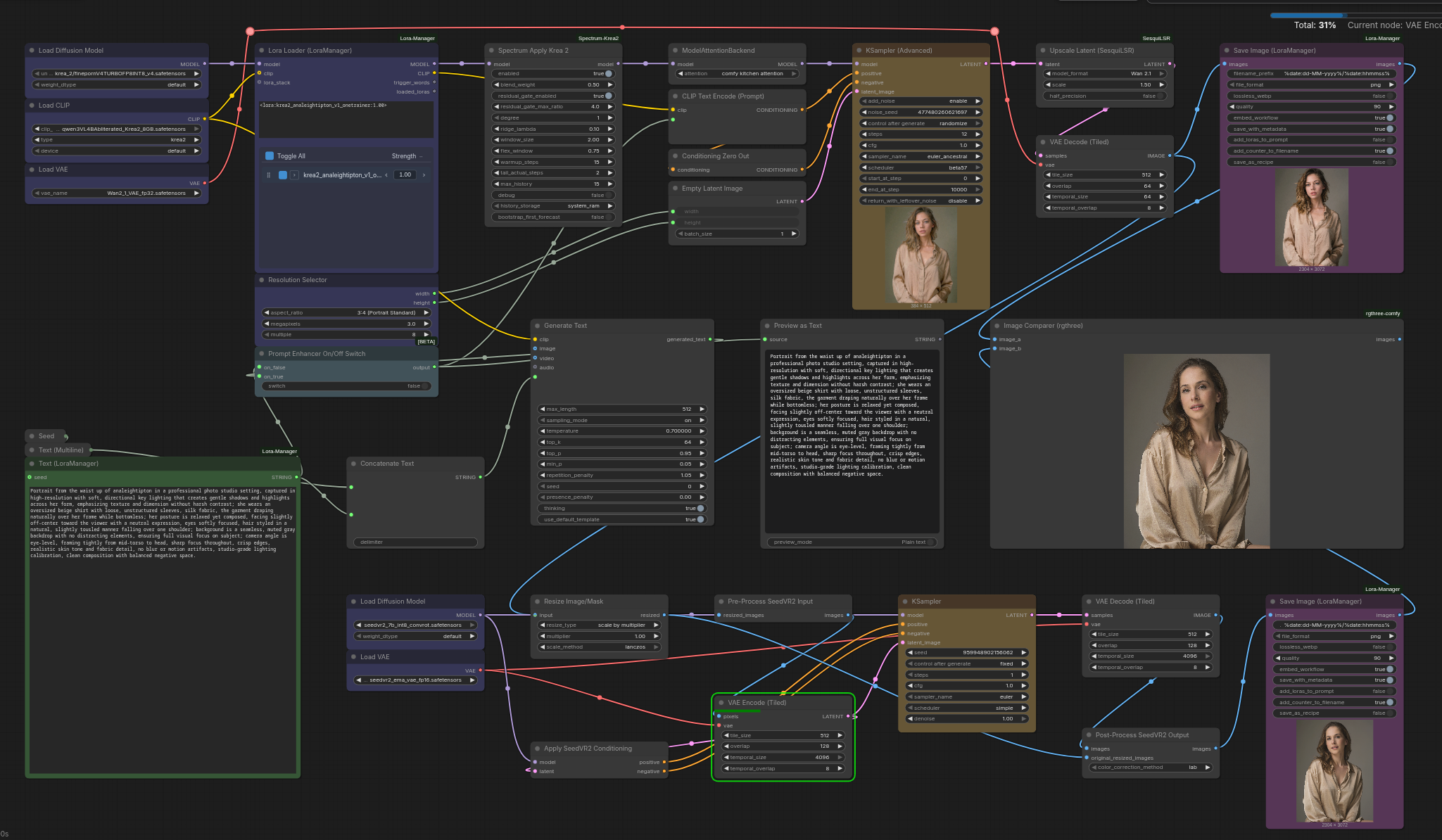Collapse the Spectrum Apply Krea 2 node dot
The height and width of the screenshot is (840, 1442).
[491, 51]
